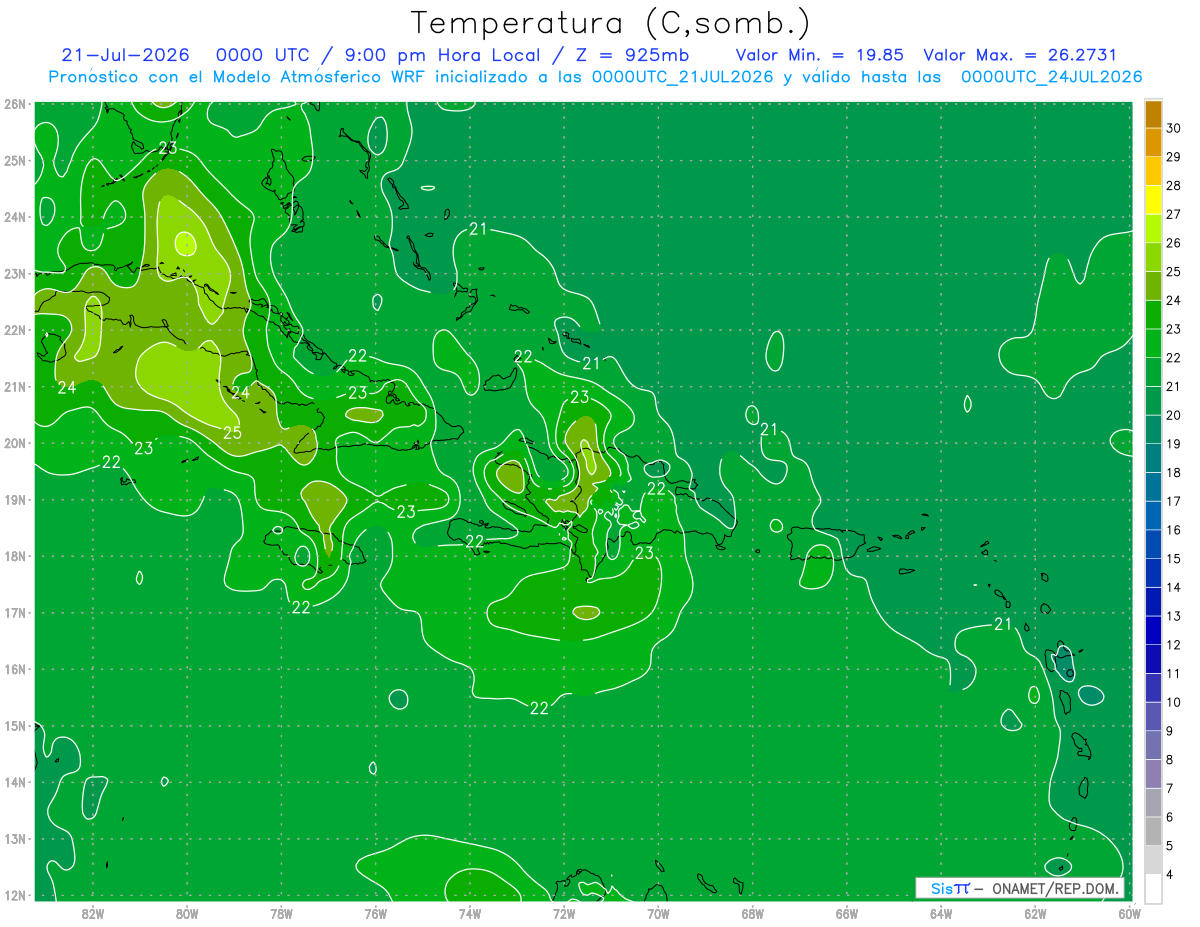Pick the purple legend swatch labeled 8
This screenshot has width=1200, height=927.
click(x=1153, y=745)
